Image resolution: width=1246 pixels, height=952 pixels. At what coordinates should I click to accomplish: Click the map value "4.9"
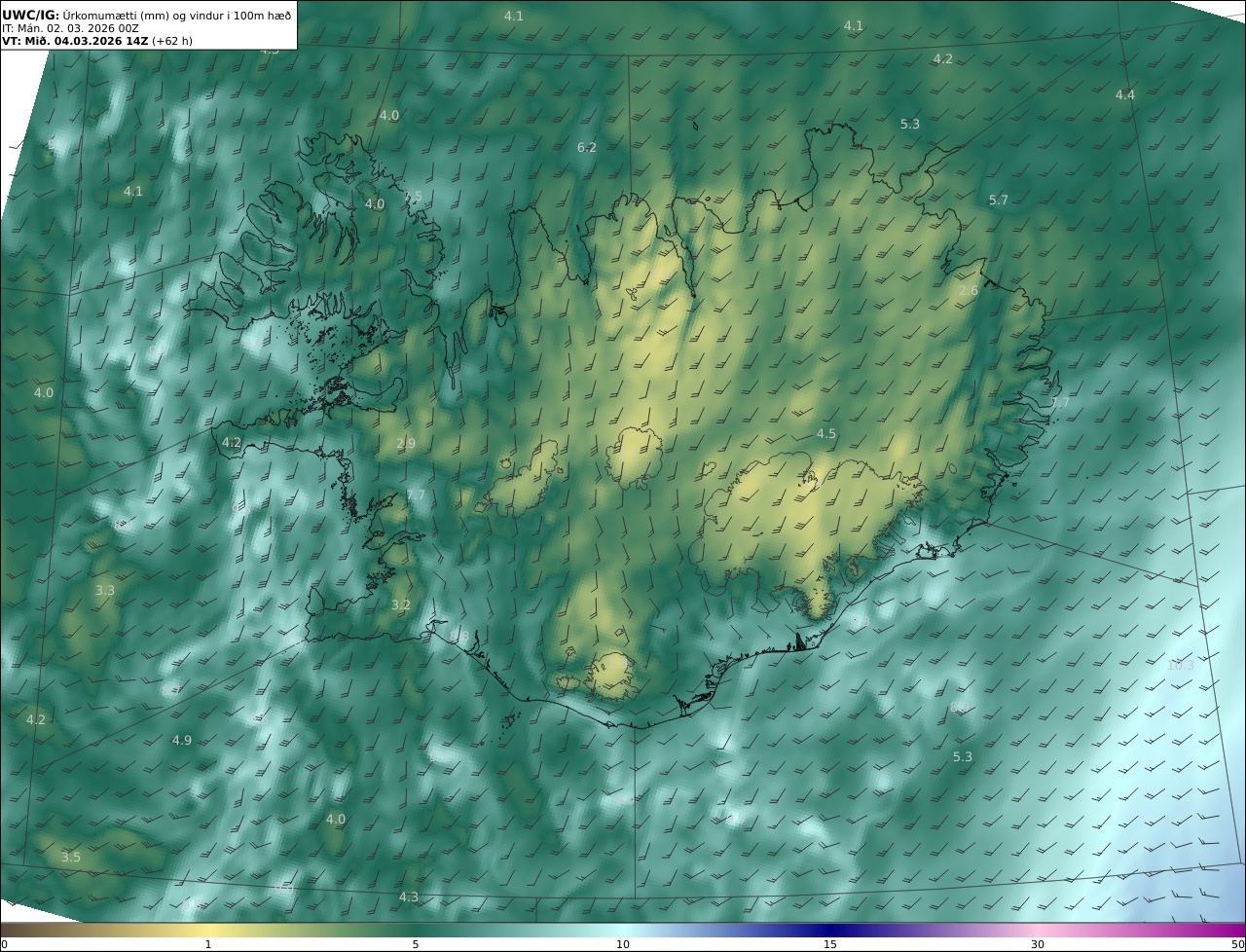click(181, 740)
